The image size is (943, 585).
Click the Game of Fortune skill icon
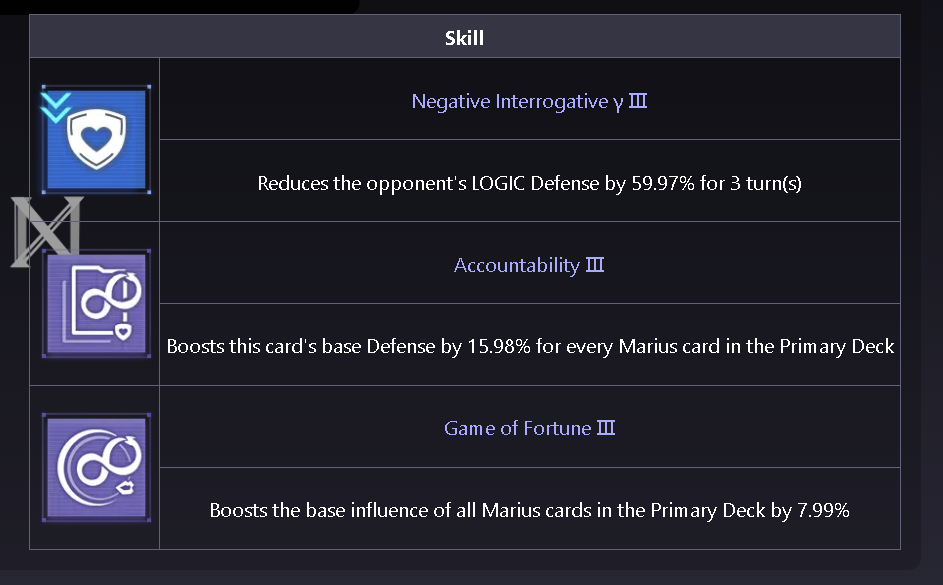[96, 468]
